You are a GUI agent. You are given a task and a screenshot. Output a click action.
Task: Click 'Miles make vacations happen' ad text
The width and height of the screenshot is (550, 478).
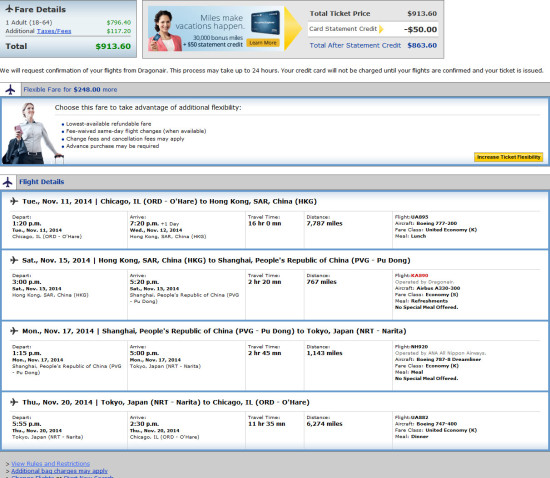[x=210, y=22]
